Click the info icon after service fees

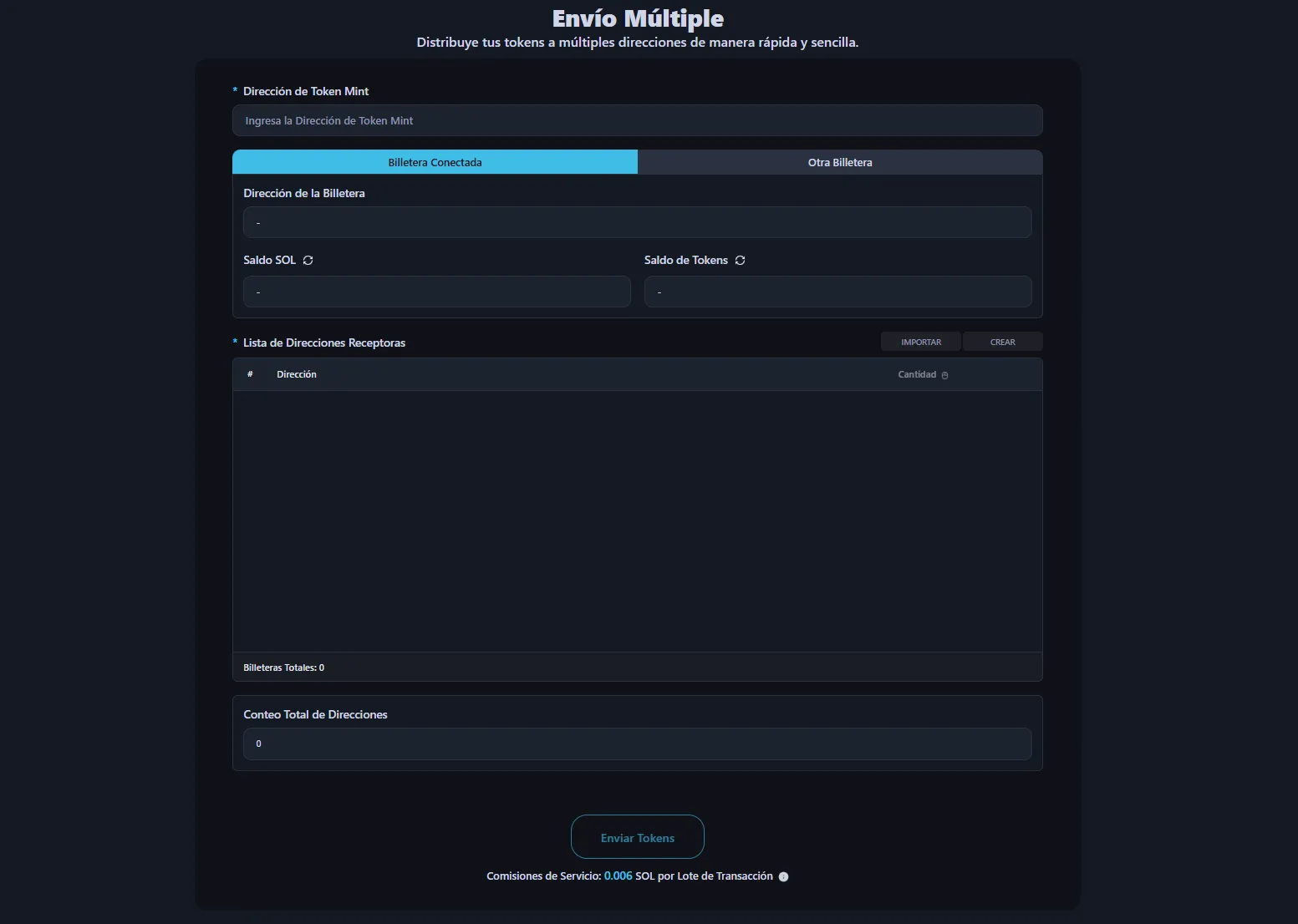tap(783, 876)
